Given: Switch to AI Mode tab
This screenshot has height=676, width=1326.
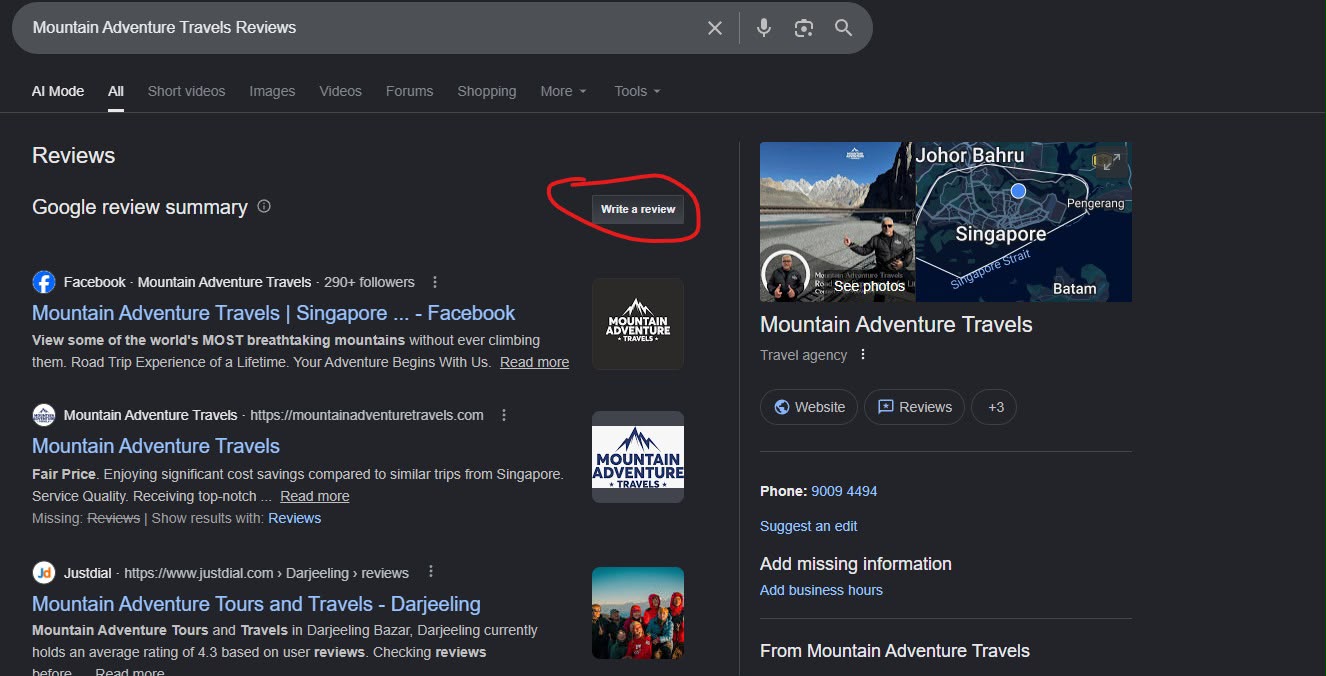Looking at the screenshot, I should point(58,91).
